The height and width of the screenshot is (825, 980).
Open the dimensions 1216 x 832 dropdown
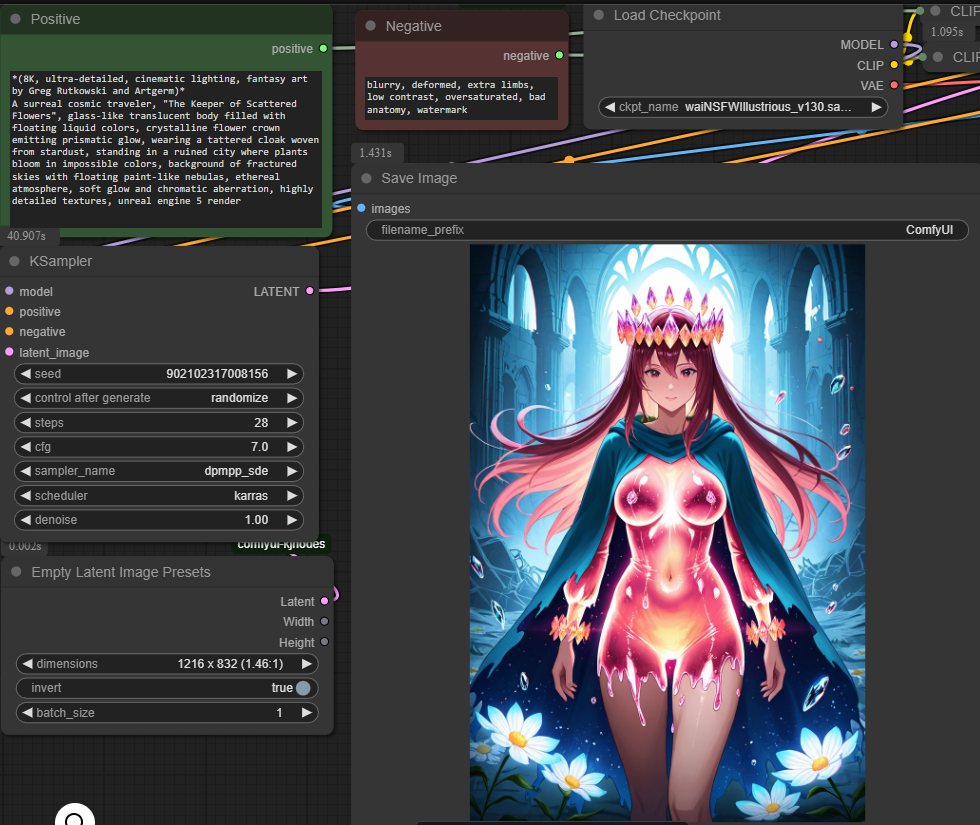point(167,664)
